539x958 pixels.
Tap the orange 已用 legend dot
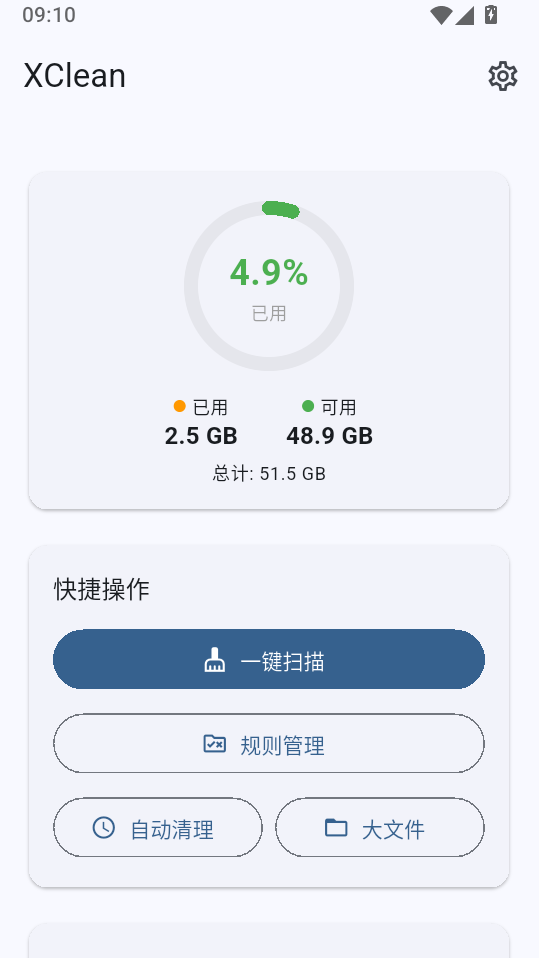[180, 406]
